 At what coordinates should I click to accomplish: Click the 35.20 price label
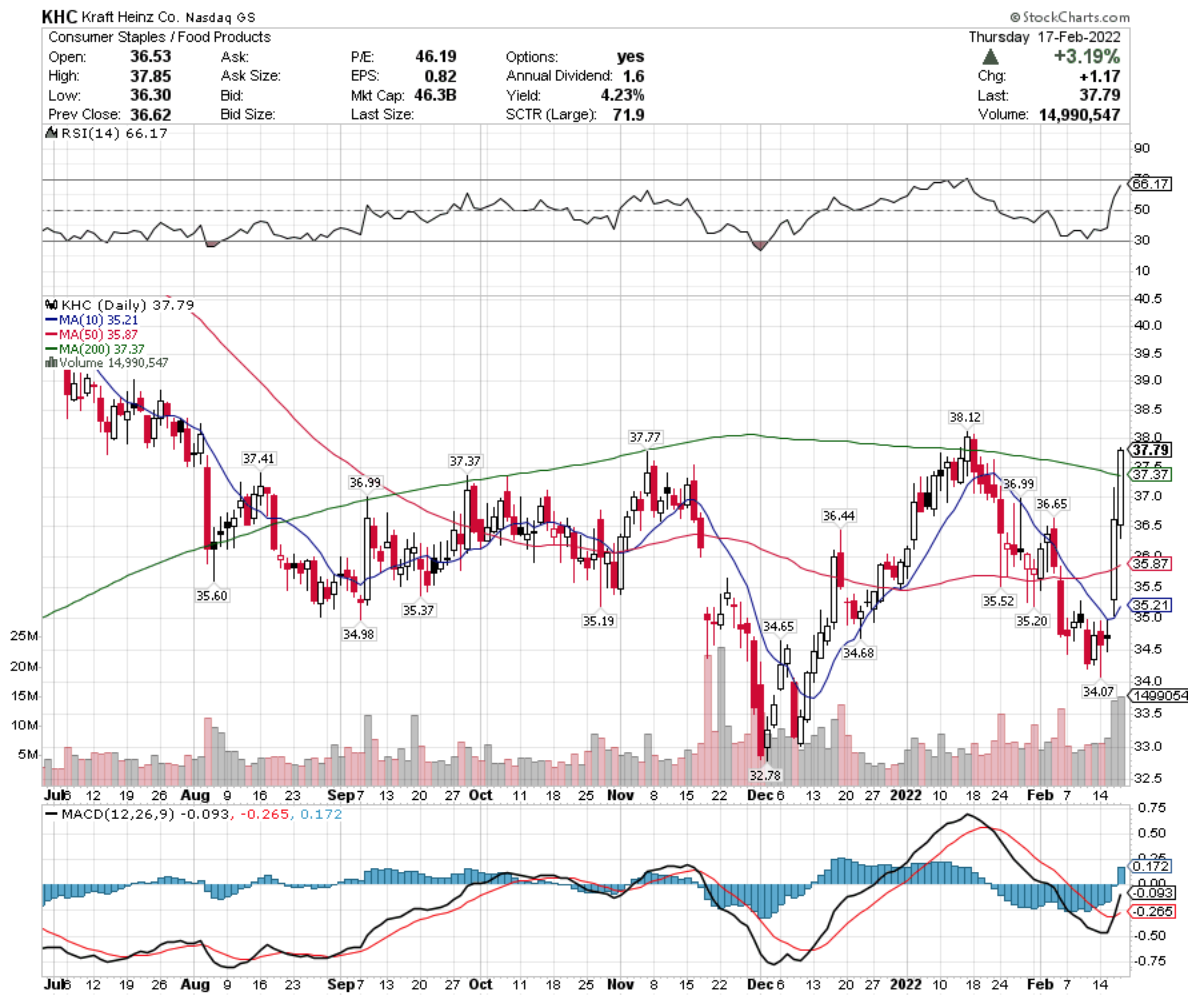coord(1032,621)
